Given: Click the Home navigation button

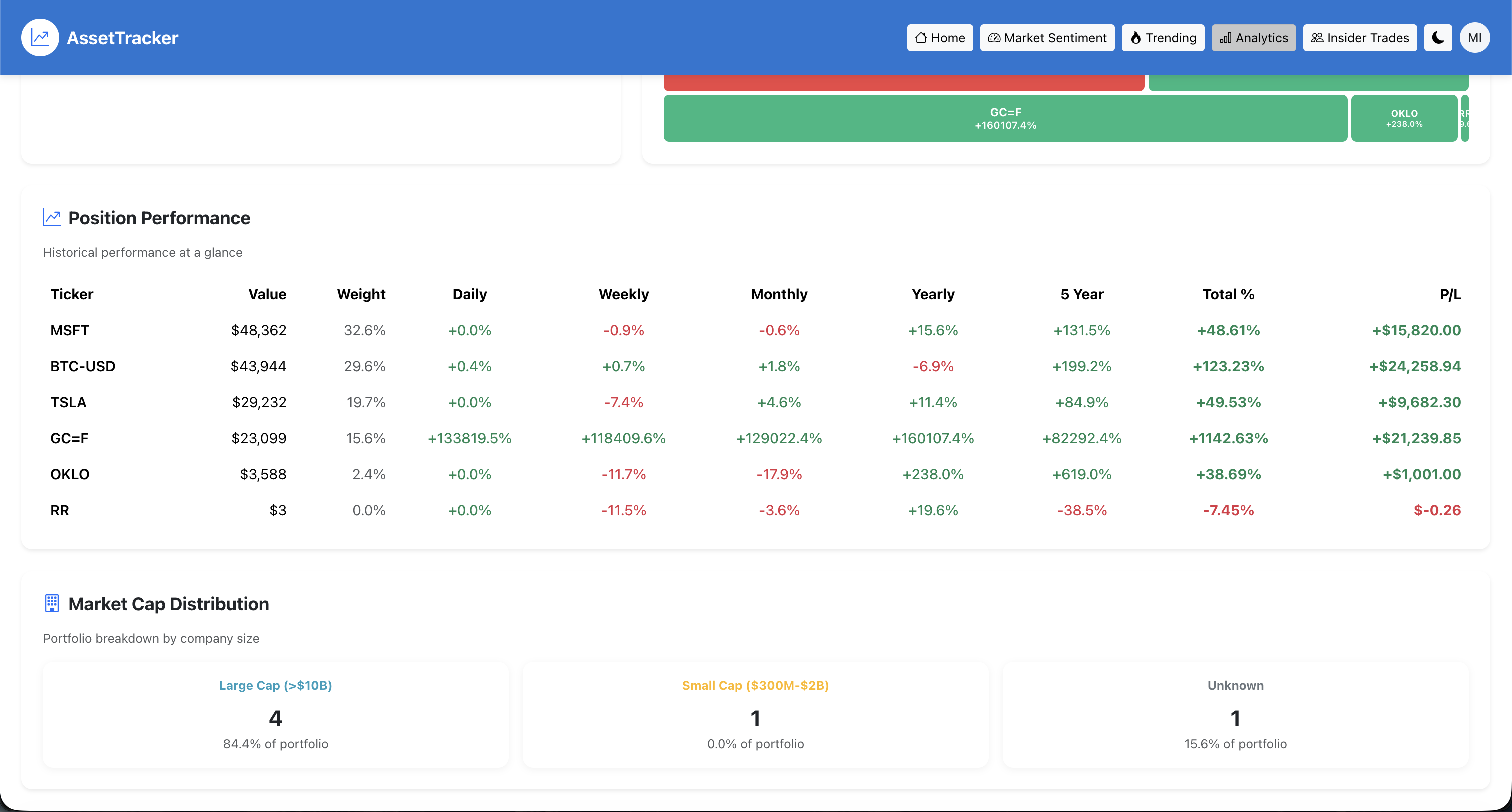Looking at the screenshot, I should [x=939, y=37].
